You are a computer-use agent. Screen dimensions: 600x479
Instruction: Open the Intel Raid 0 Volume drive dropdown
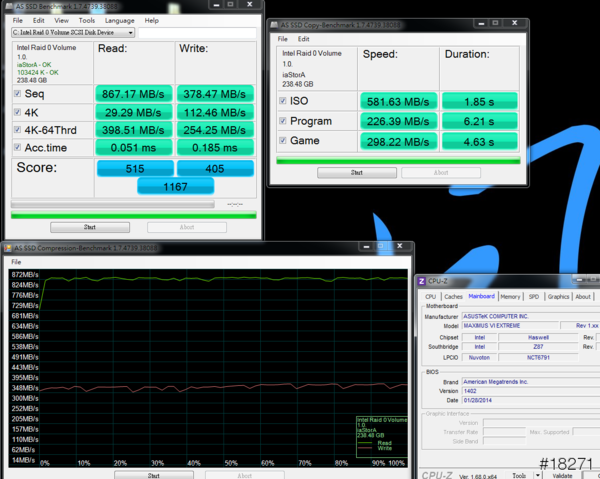[x=130, y=33]
